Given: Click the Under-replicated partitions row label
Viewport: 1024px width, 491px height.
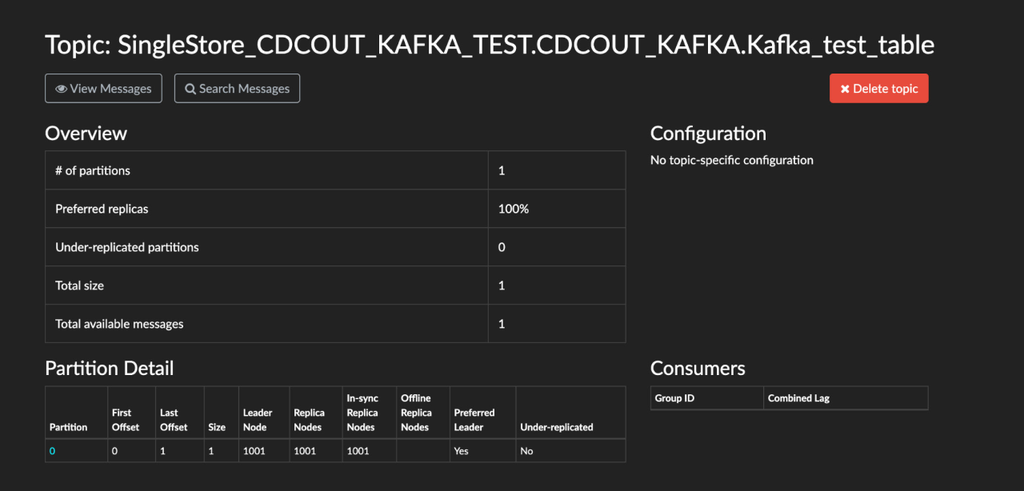Looking at the screenshot, I should 127,247.
